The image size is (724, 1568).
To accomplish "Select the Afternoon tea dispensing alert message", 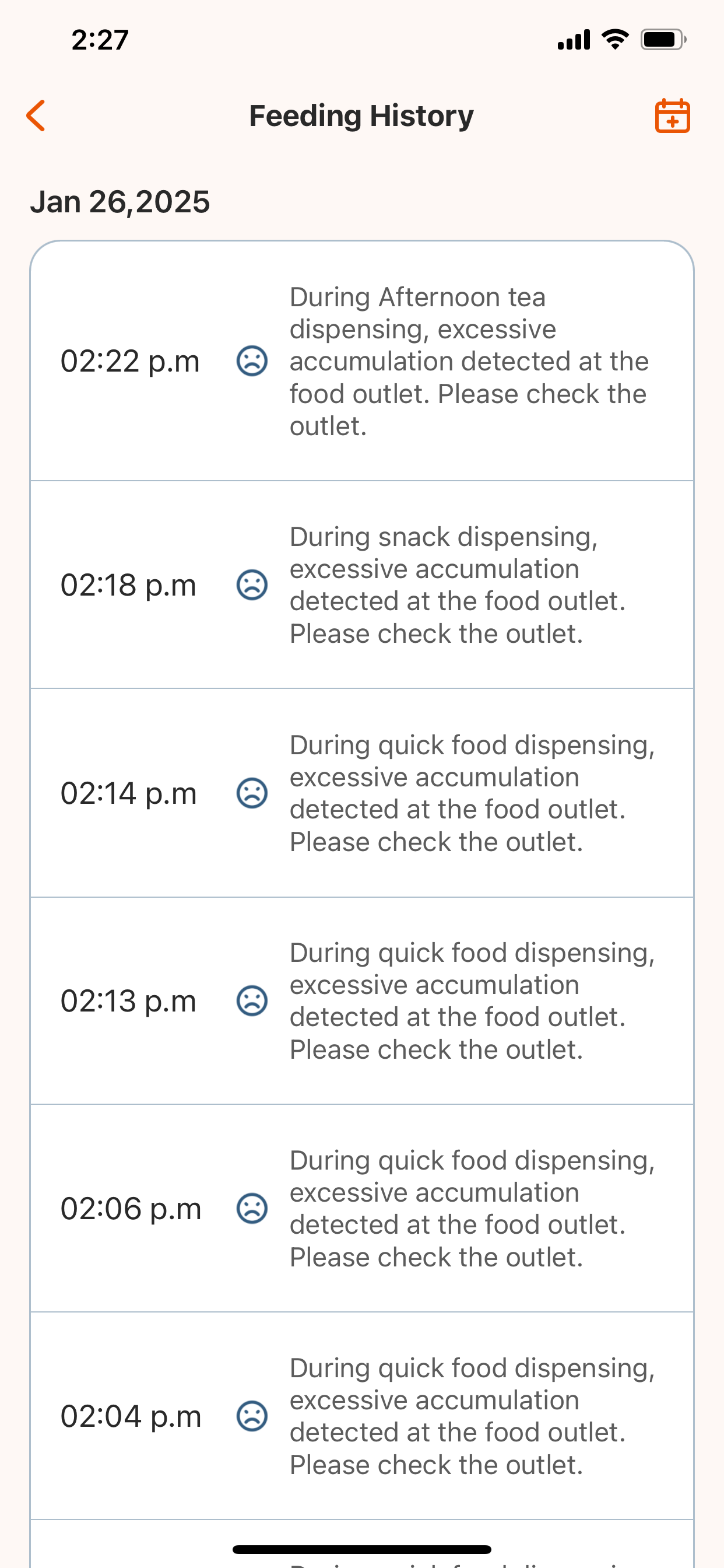I will 469,361.
